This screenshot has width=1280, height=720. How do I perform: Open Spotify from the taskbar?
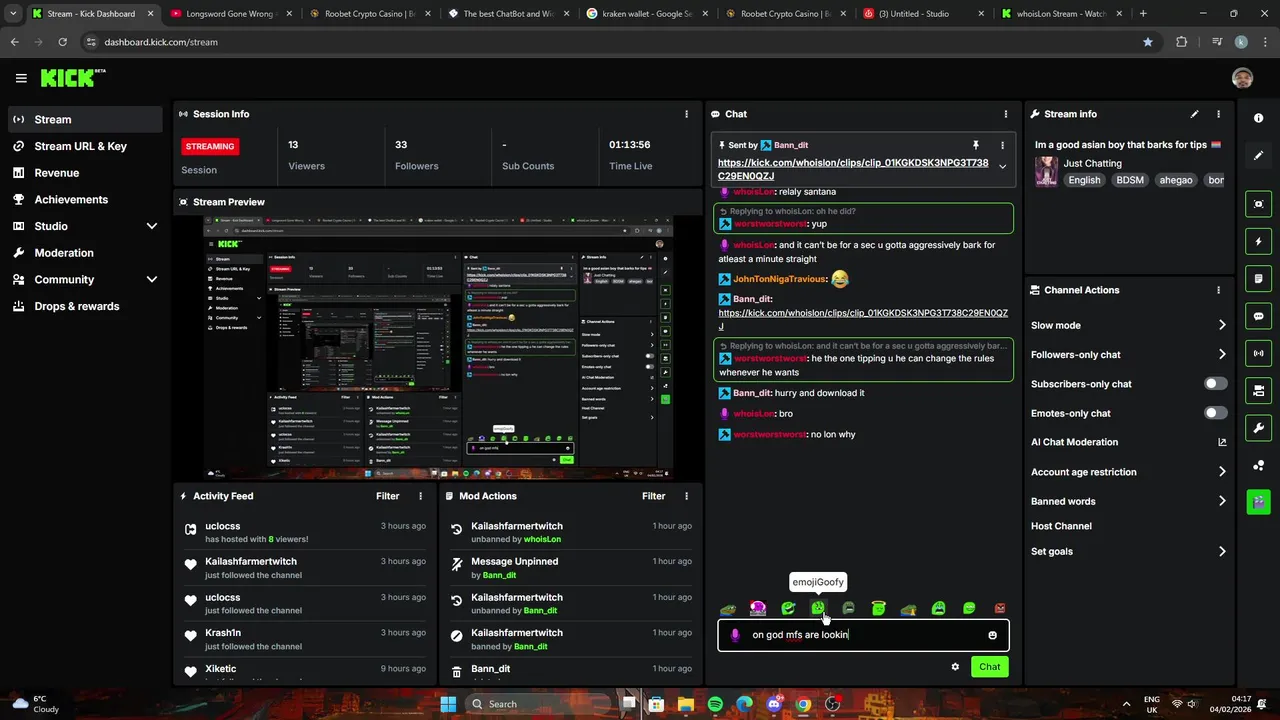click(716, 704)
